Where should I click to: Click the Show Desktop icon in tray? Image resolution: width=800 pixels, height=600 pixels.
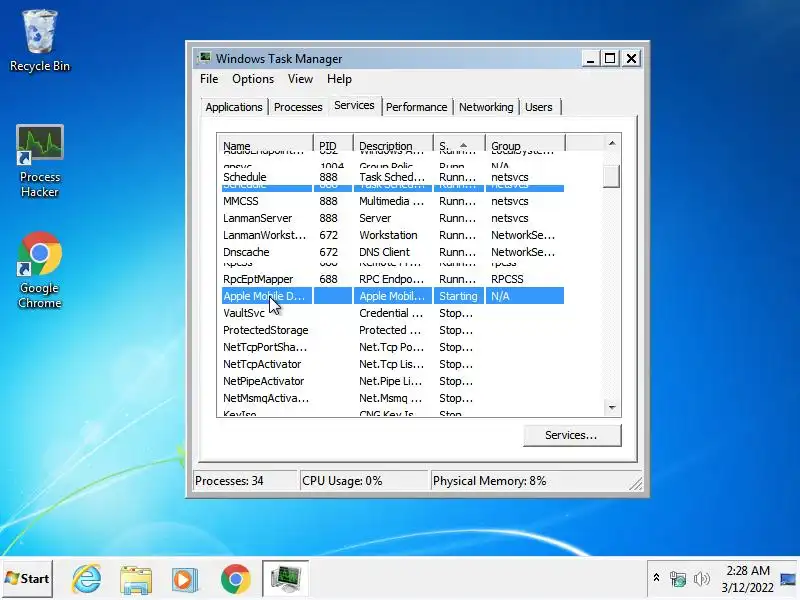(788, 579)
